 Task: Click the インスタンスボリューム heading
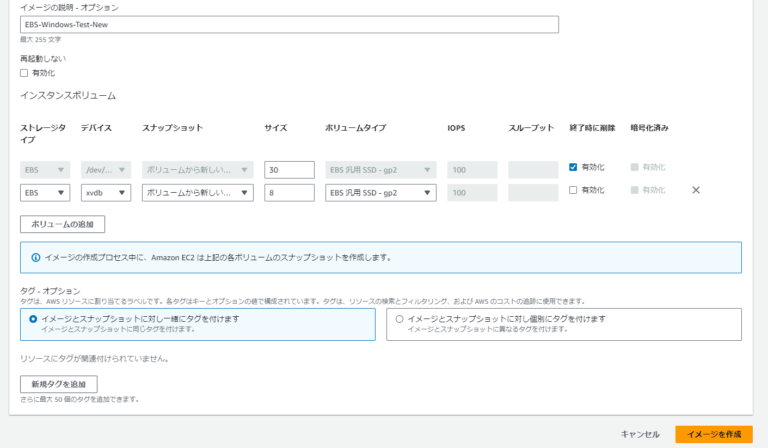tap(68, 95)
